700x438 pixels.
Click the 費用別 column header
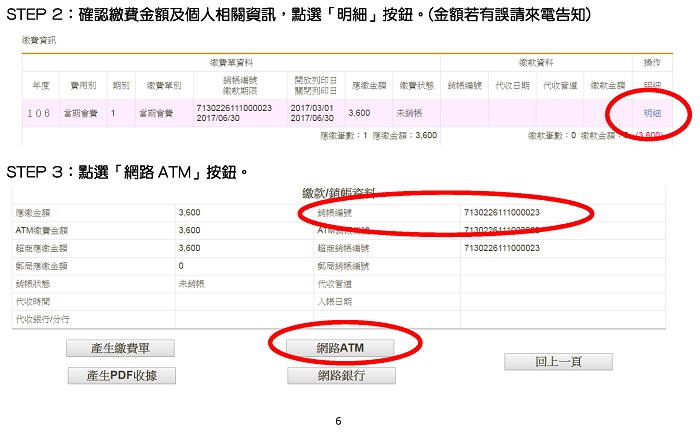click(x=83, y=85)
